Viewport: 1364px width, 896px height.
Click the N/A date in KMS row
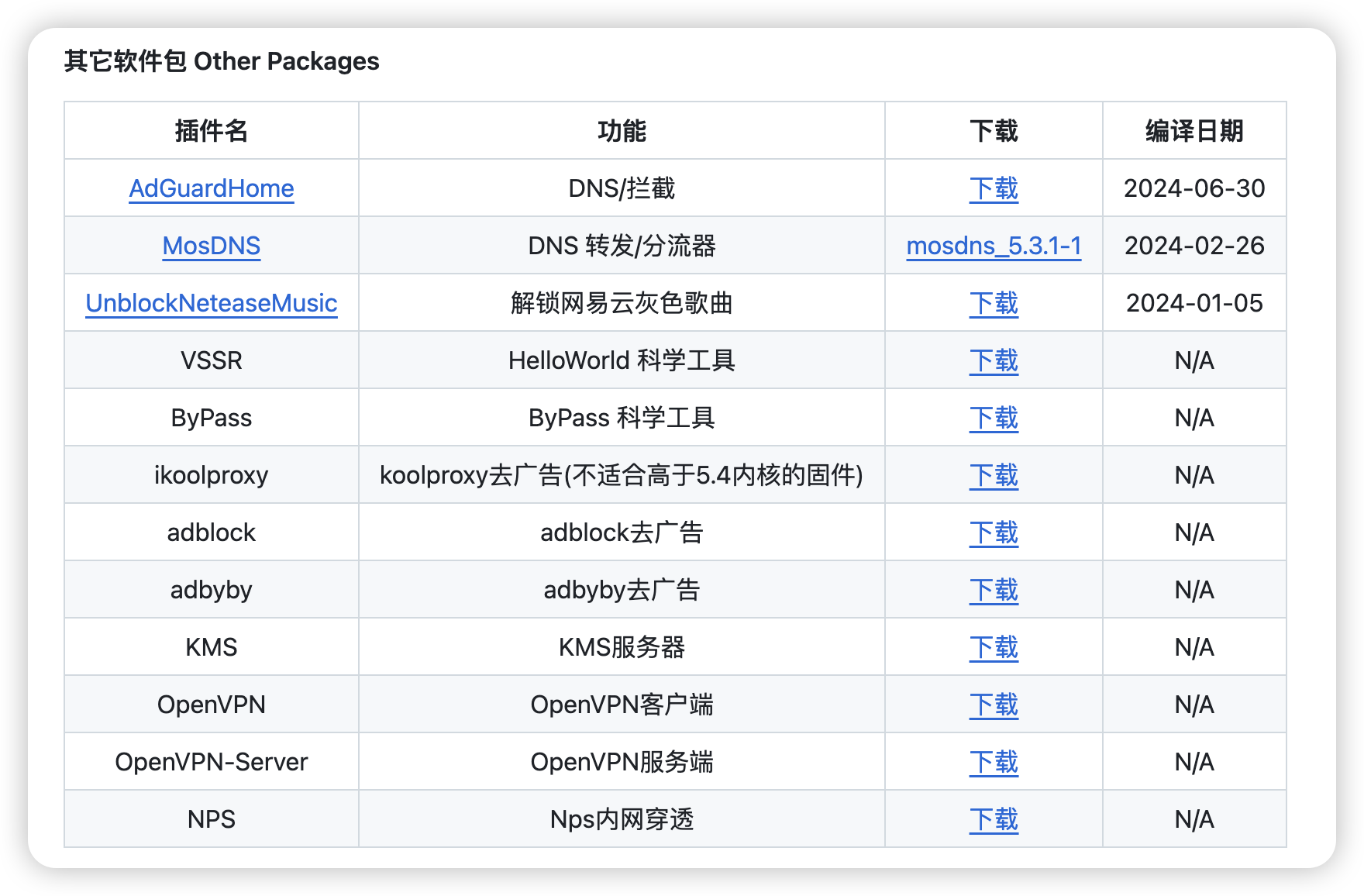[1194, 647]
